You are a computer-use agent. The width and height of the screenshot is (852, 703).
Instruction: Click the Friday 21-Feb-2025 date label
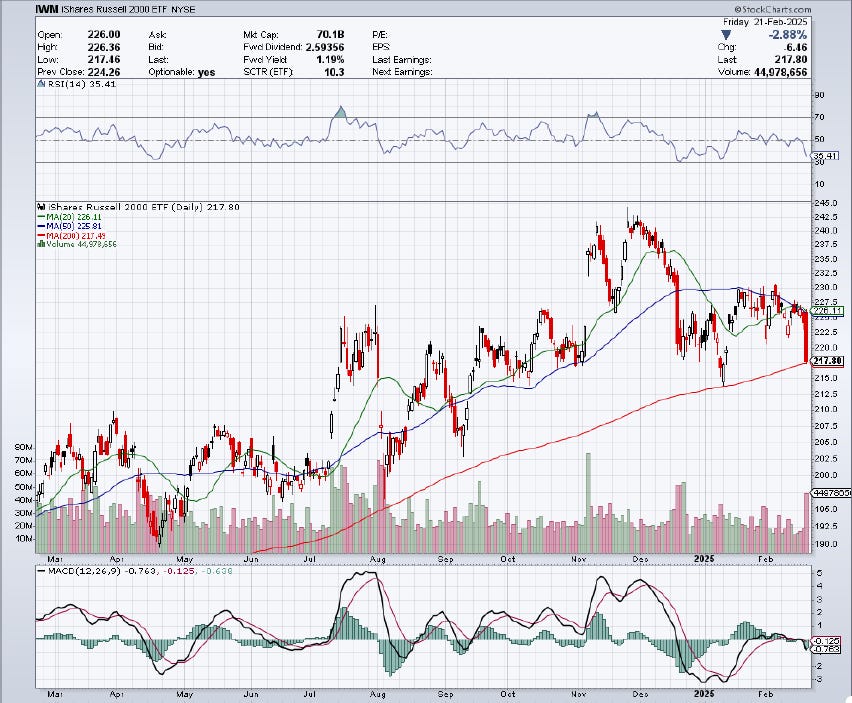coord(765,22)
